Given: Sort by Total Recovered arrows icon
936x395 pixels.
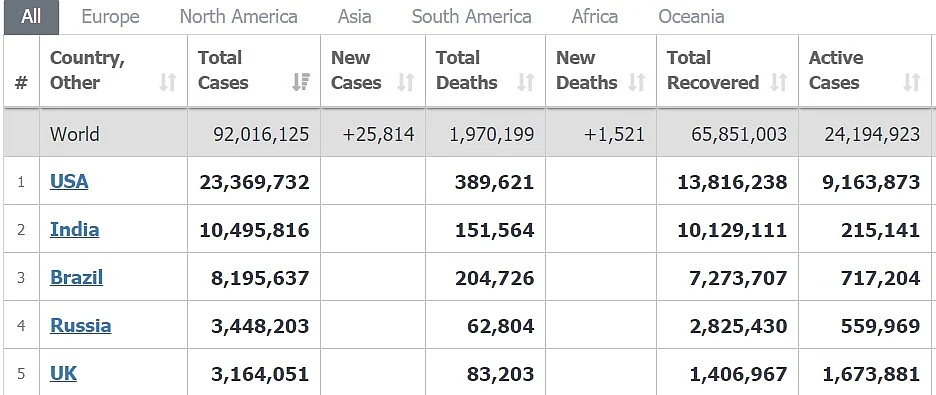Looking at the screenshot, I should tap(778, 82).
